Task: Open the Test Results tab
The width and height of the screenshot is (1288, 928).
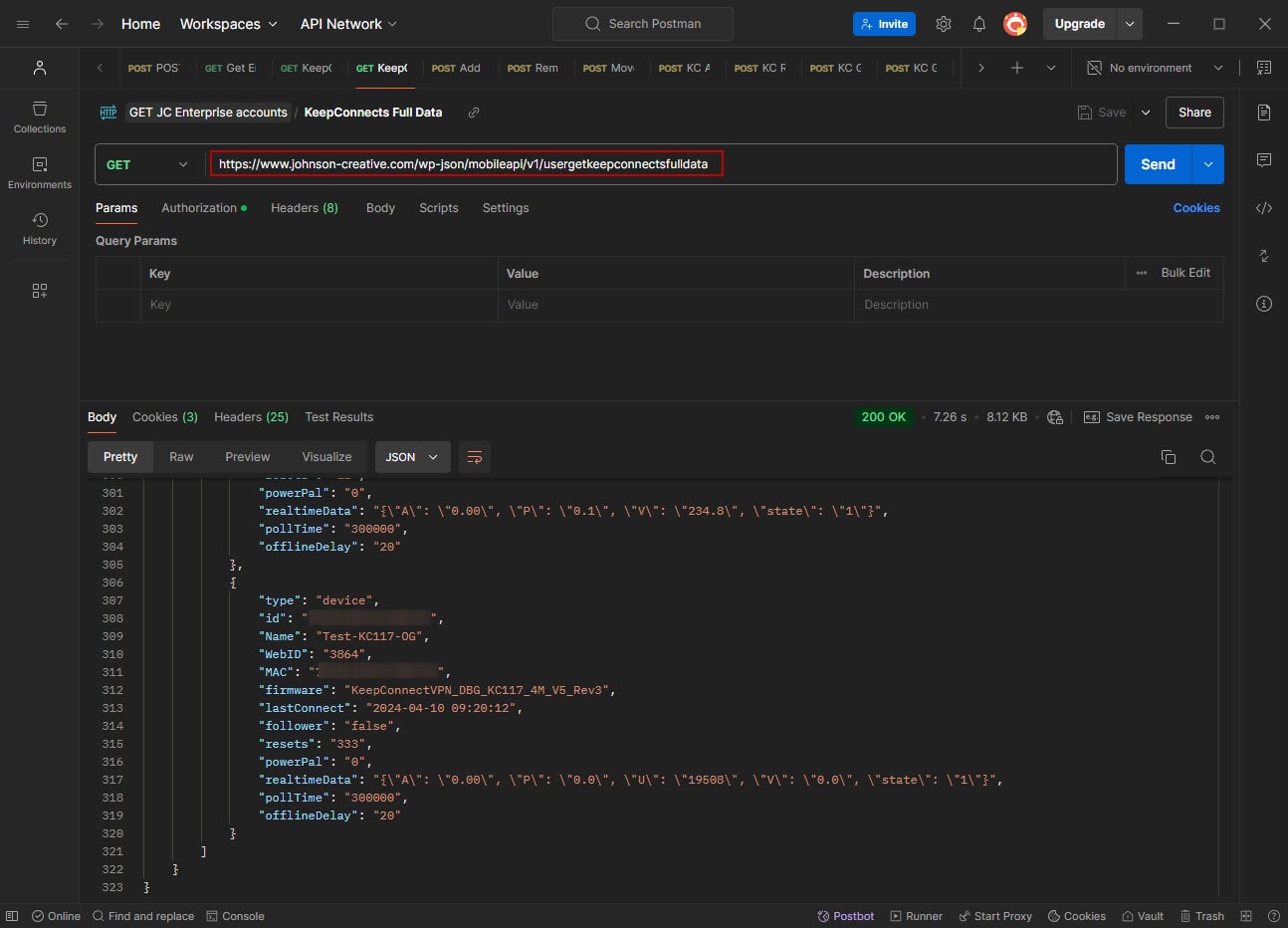Action: click(338, 417)
